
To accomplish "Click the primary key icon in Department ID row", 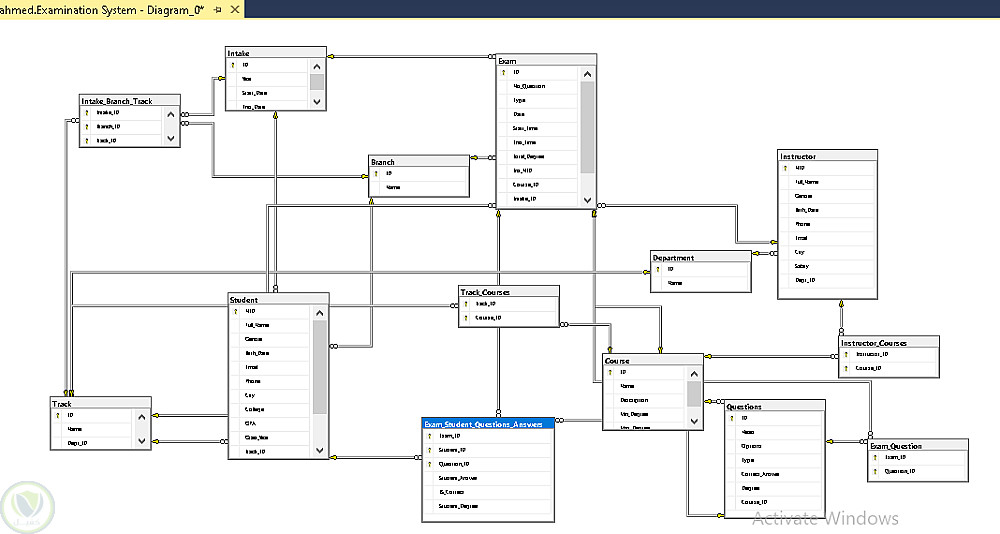I will tap(658, 269).
